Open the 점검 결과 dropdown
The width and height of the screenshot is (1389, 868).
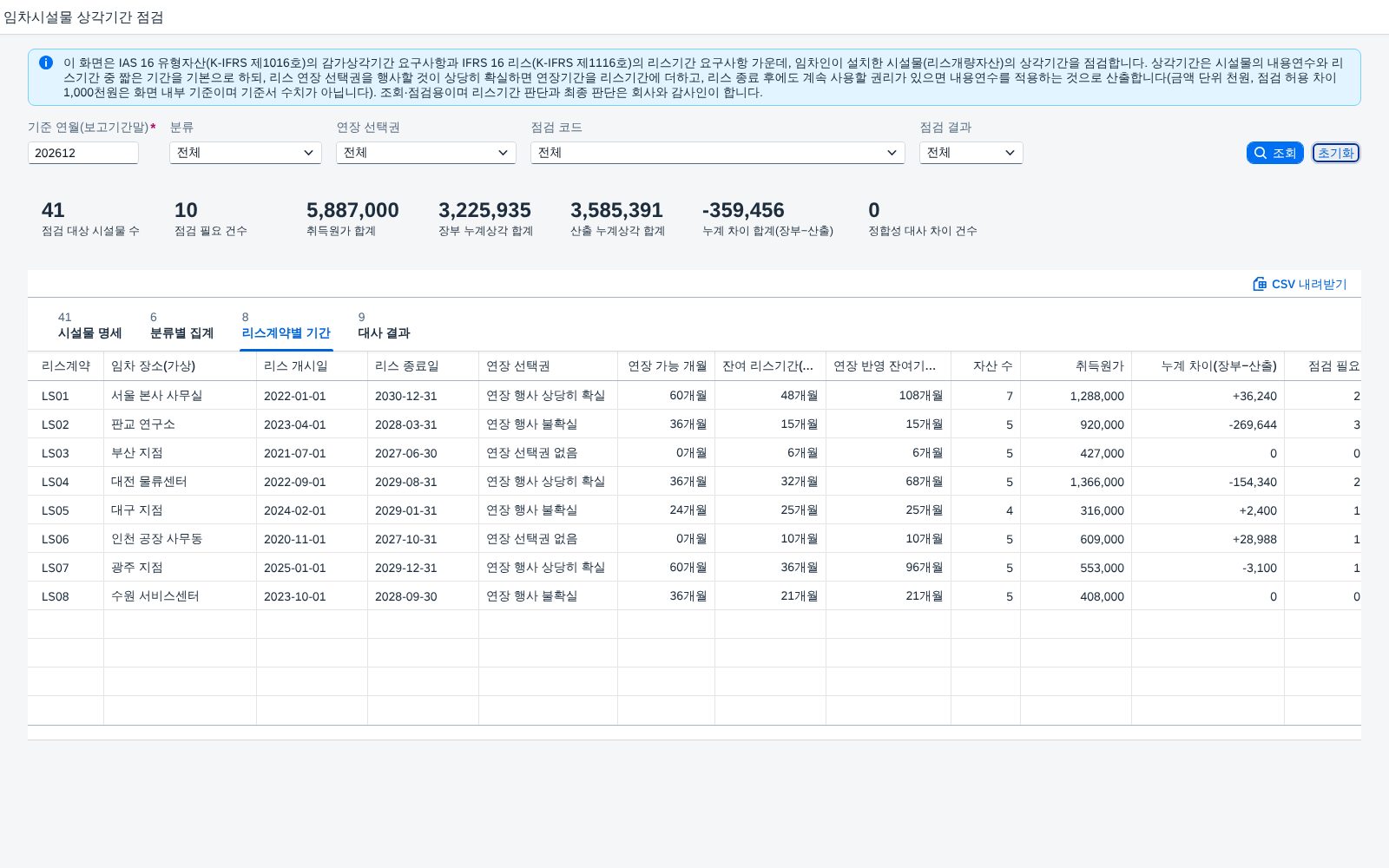tap(971, 153)
